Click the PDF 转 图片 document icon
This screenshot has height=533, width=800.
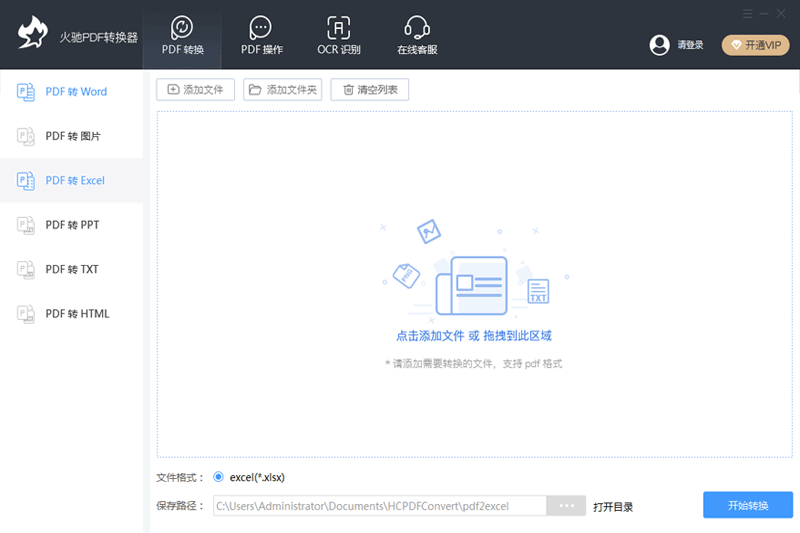[26, 136]
